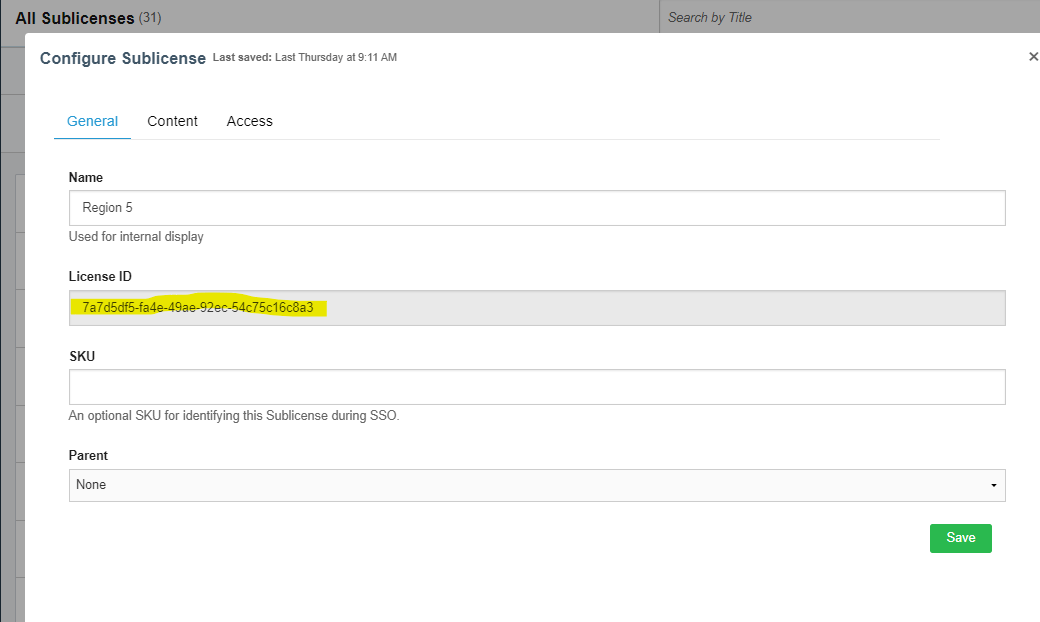The image size is (1040, 622).
Task: Open the Parent dropdown set to None
Action: pos(536,485)
